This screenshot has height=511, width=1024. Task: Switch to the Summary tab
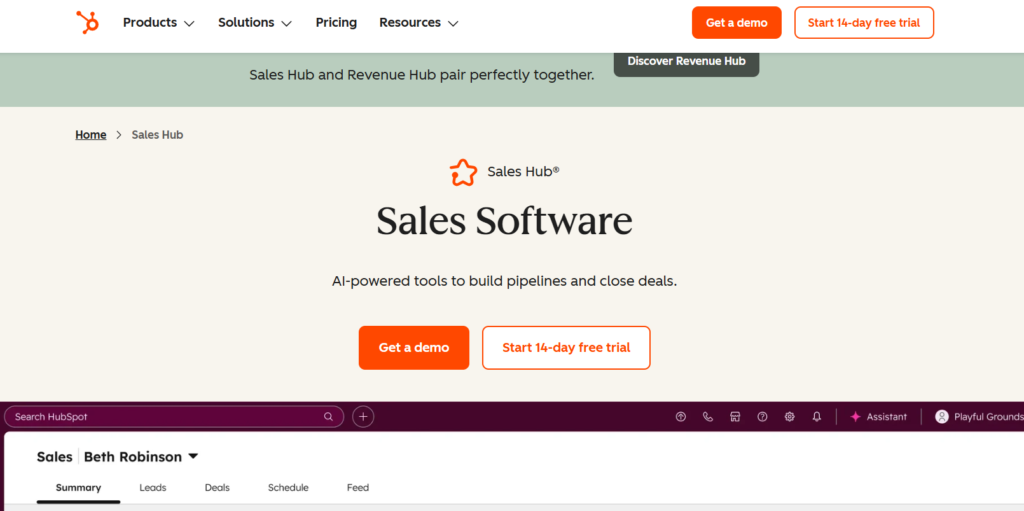pyautogui.click(x=78, y=487)
